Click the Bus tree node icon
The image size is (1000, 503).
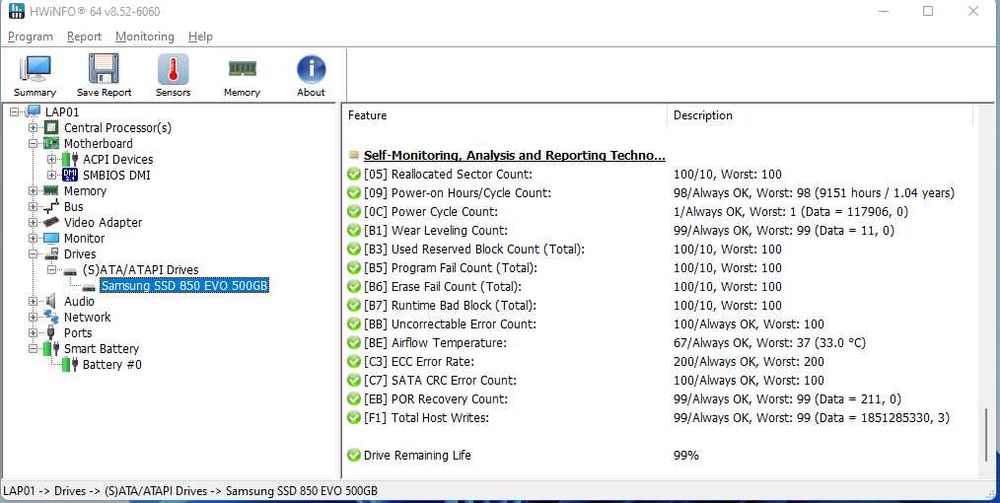51,207
